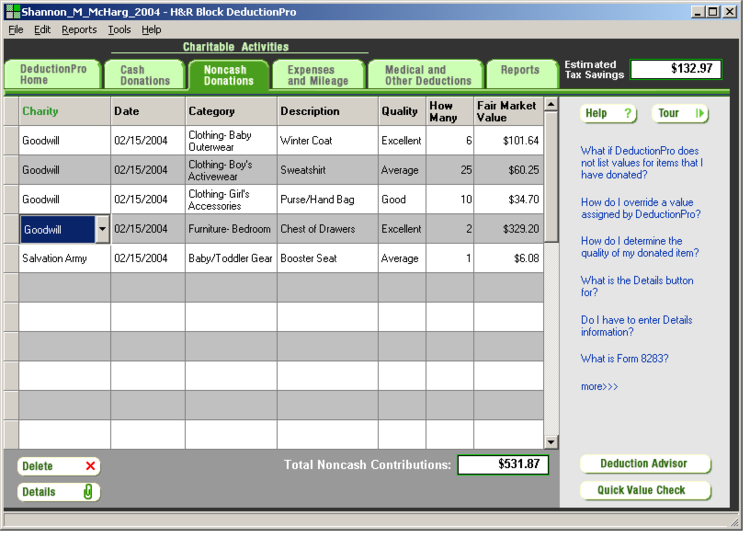Click the $101.64 fair market value cell
The width and height of the screenshot is (750, 538).
coord(508,141)
